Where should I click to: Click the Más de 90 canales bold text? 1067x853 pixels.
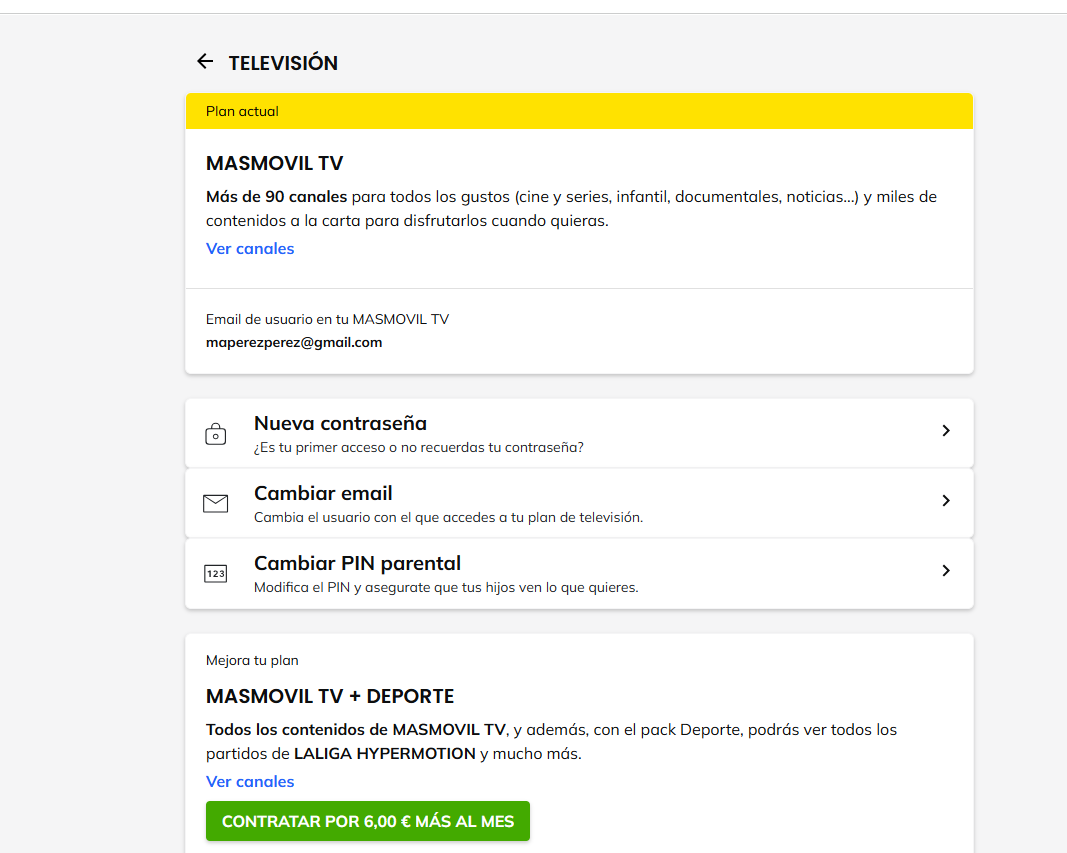pyautogui.click(x=276, y=197)
